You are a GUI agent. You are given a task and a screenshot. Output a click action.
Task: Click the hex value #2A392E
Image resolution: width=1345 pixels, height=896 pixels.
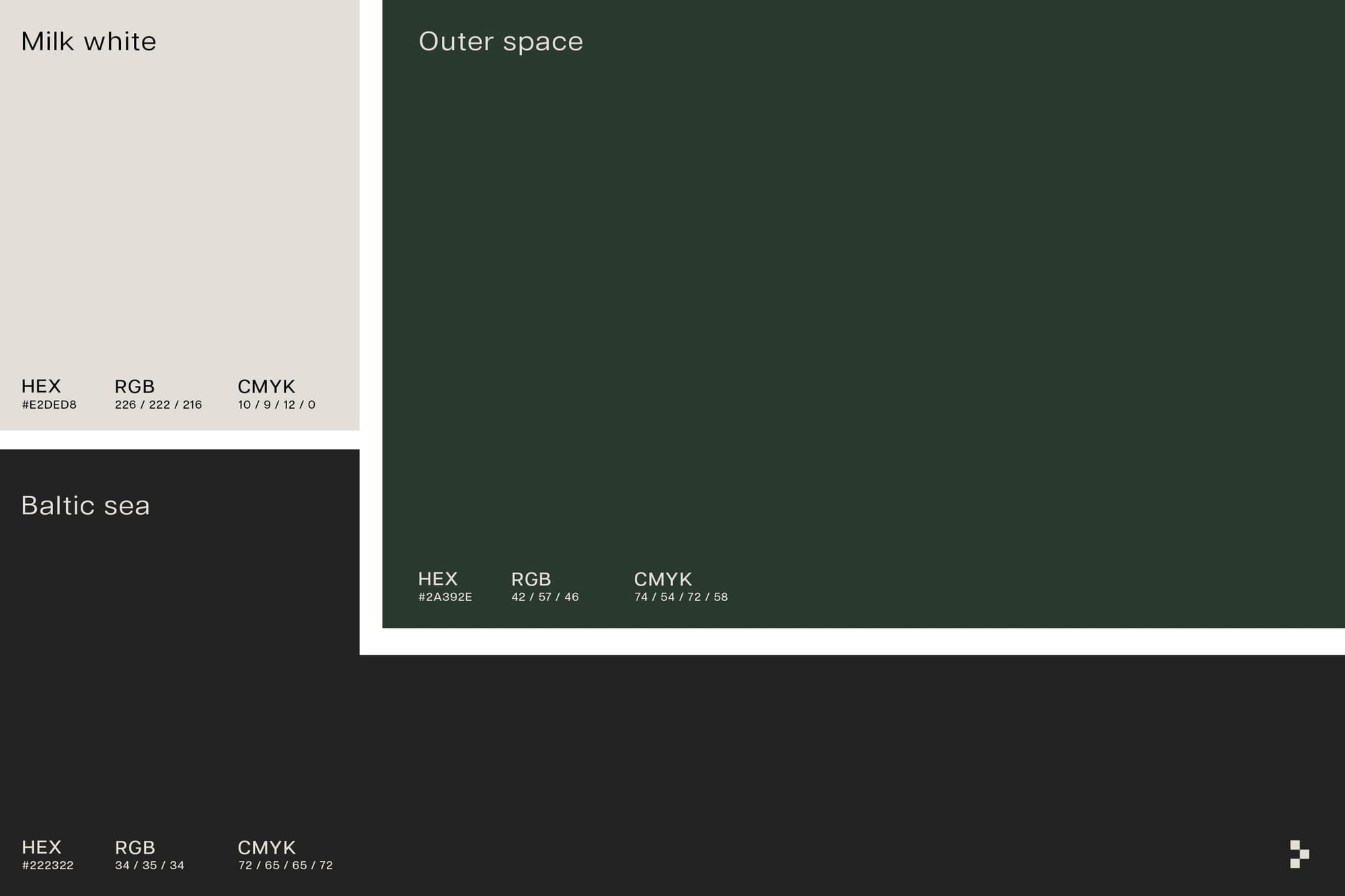coord(445,597)
